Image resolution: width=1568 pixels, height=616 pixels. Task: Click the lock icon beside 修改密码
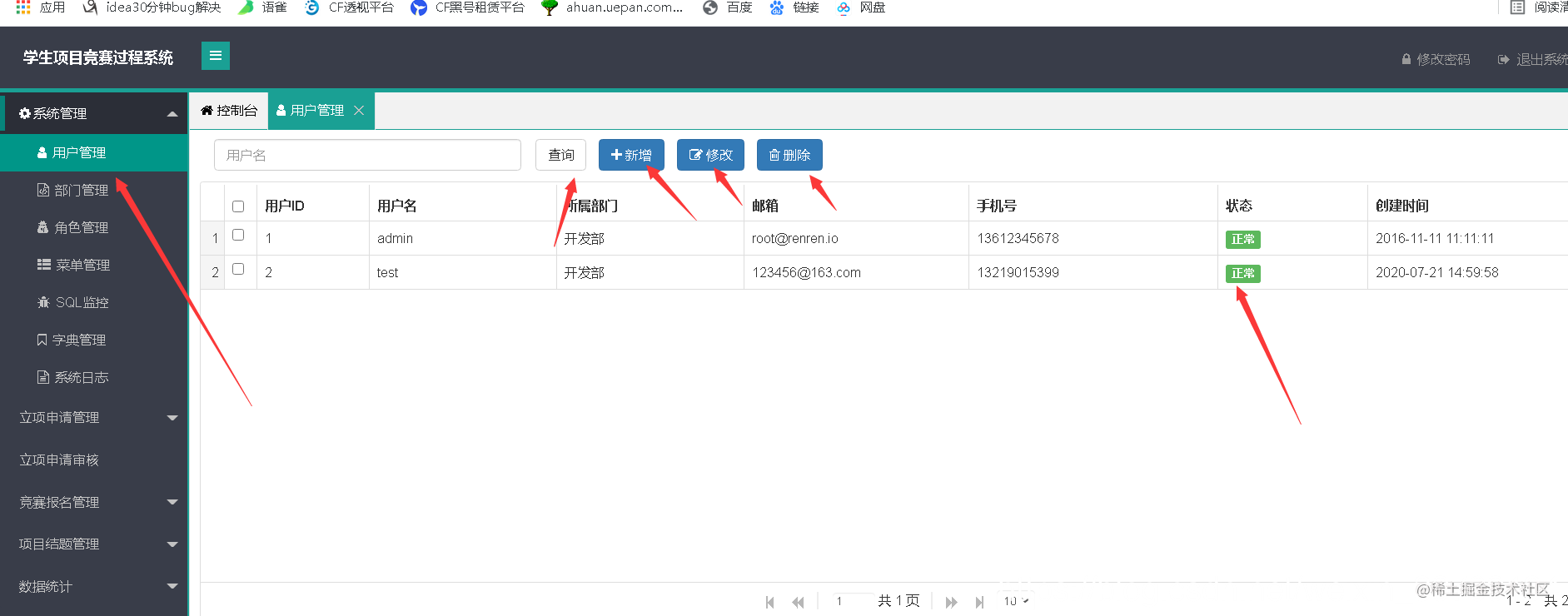coord(1406,60)
